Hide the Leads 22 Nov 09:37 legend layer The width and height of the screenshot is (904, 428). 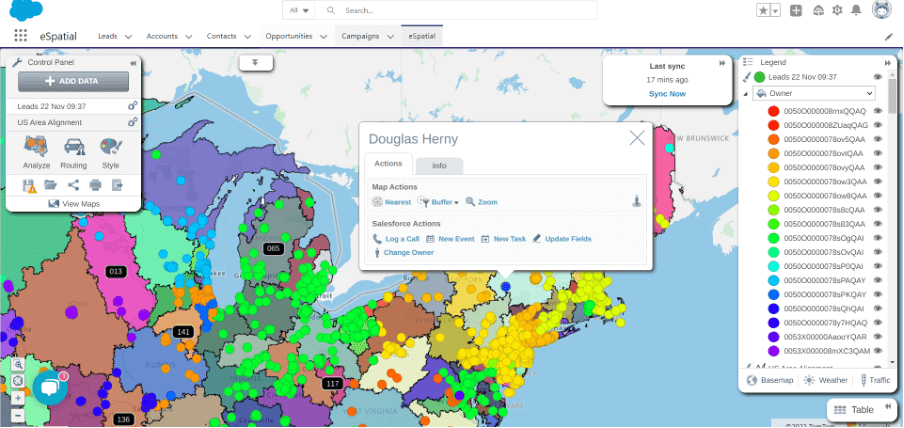point(877,77)
